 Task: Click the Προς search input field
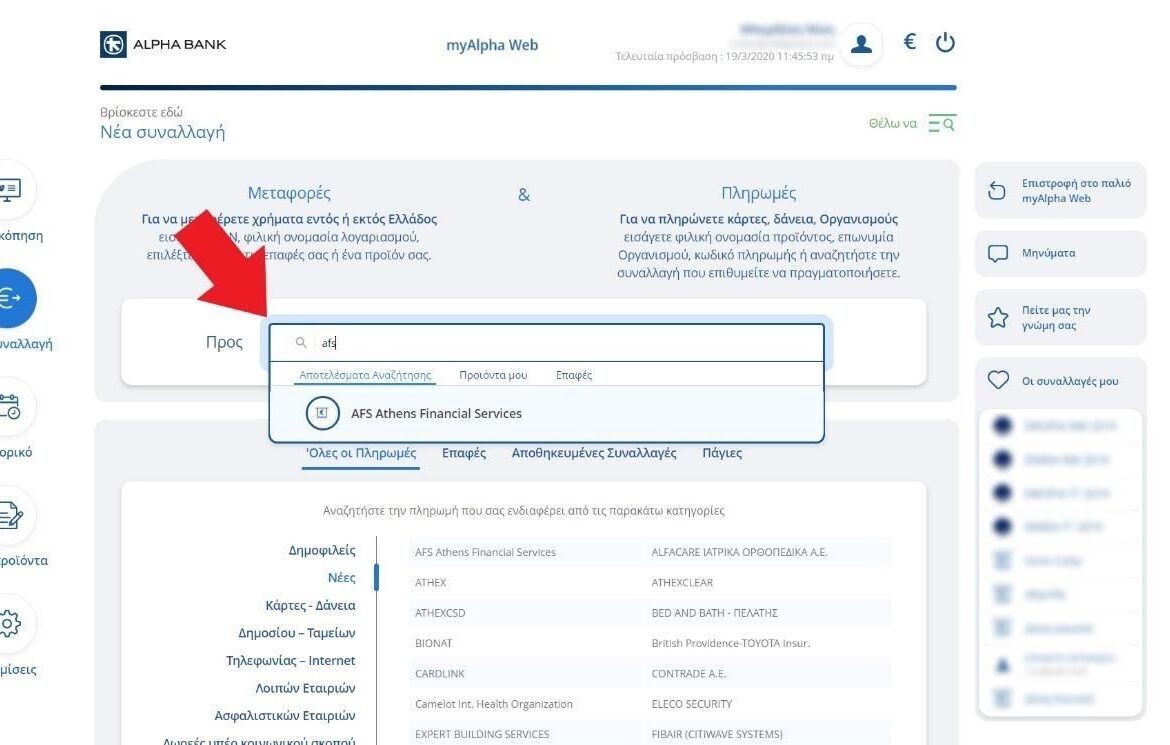(546, 343)
